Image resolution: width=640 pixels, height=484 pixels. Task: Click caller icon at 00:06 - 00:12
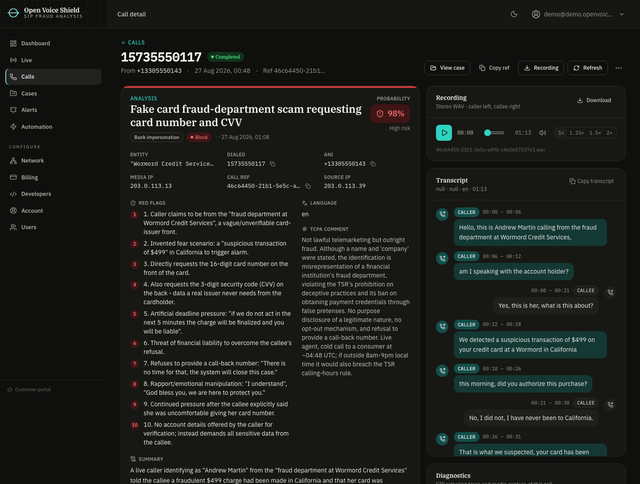(x=442, y=258)
